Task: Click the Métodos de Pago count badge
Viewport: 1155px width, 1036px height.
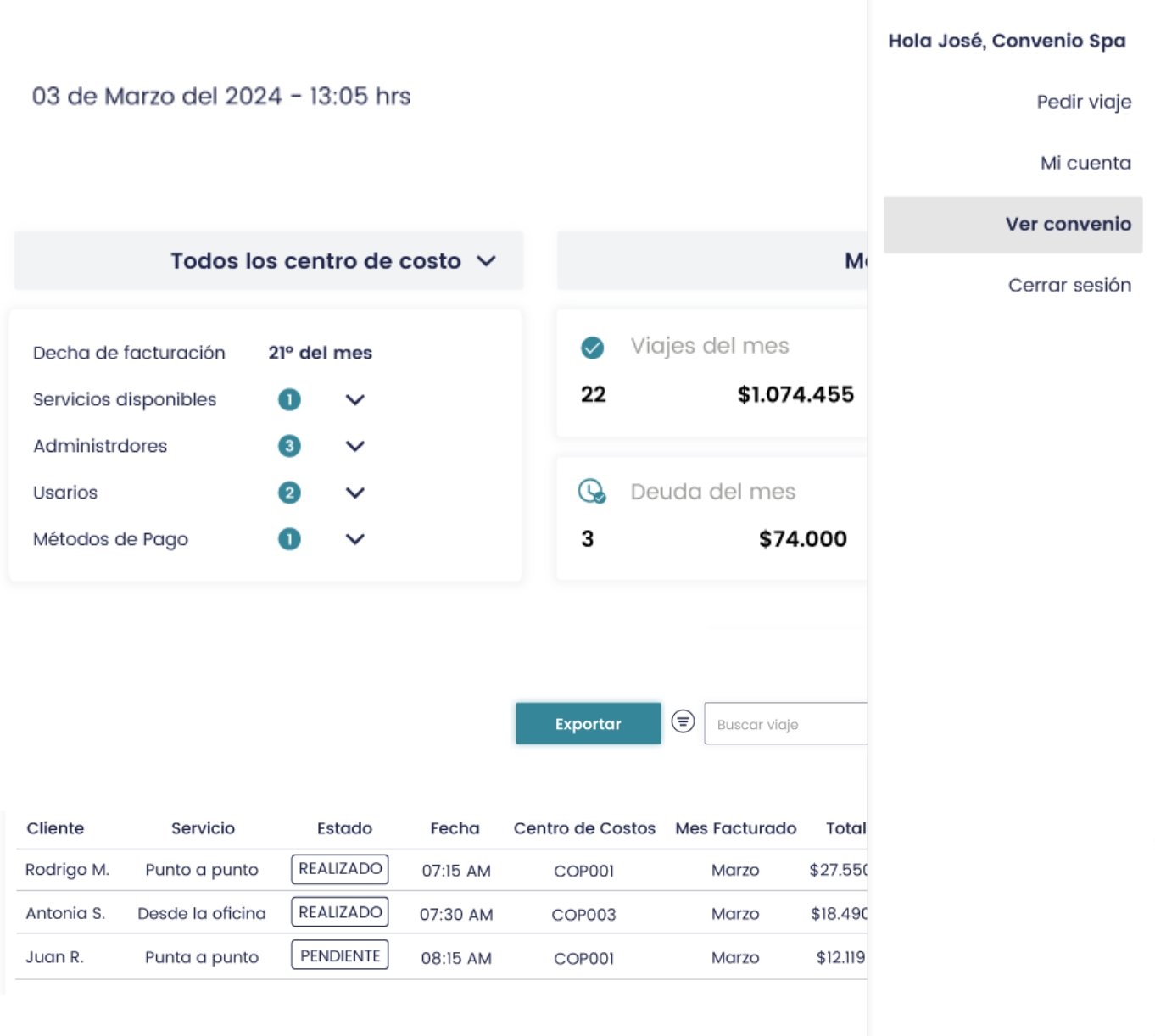Action: coord(289,539)
